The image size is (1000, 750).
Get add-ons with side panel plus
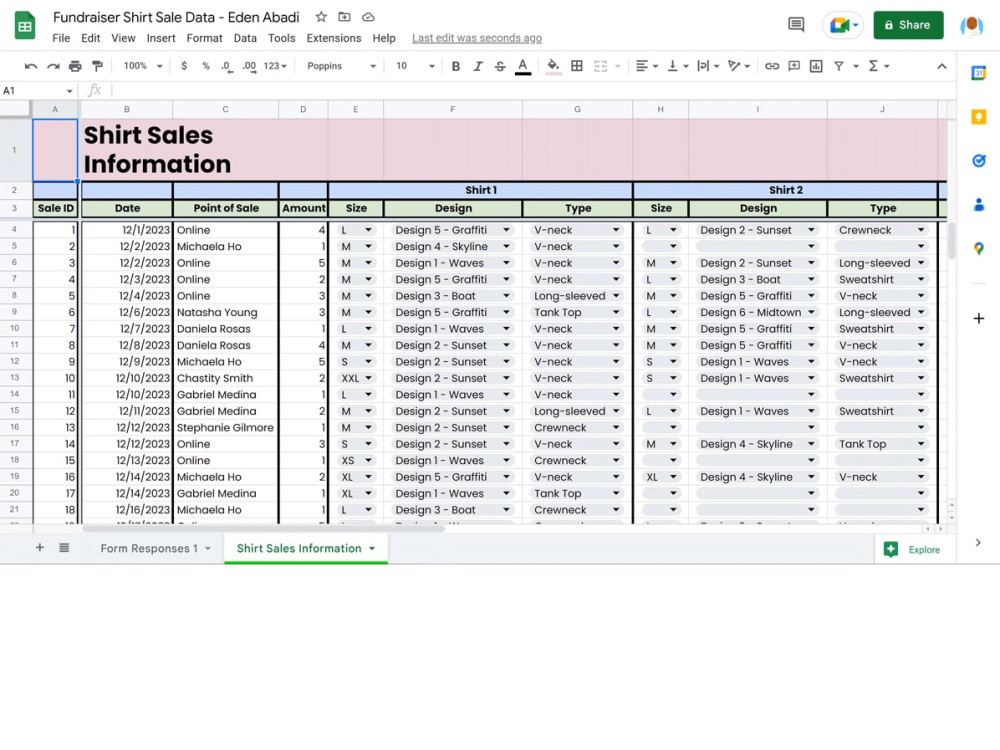point(978,318)
